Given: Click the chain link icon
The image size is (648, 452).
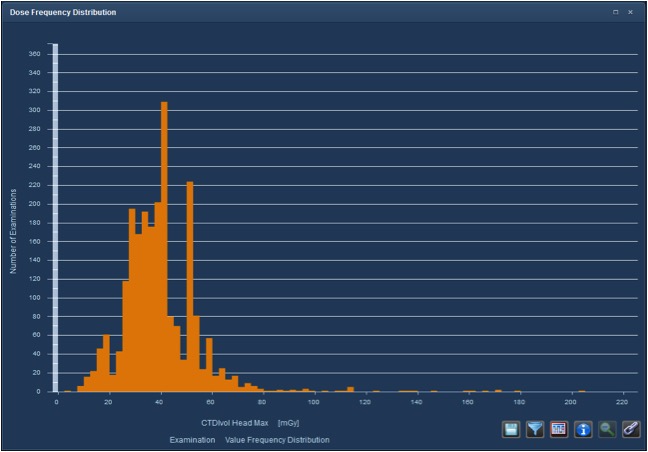Looking at the screenshot, I should tap(631, 429).
